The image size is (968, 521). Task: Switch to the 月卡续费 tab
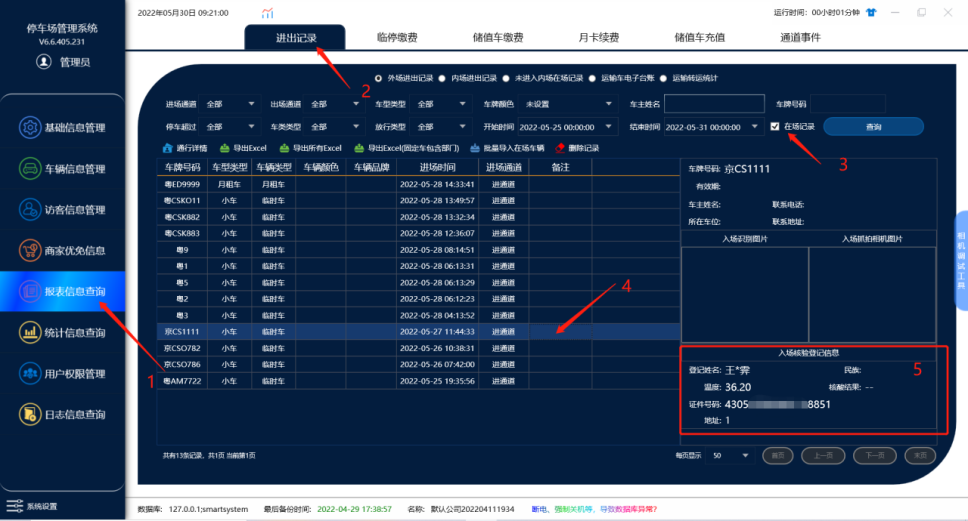pyautogui.click(x=598, y=38)
